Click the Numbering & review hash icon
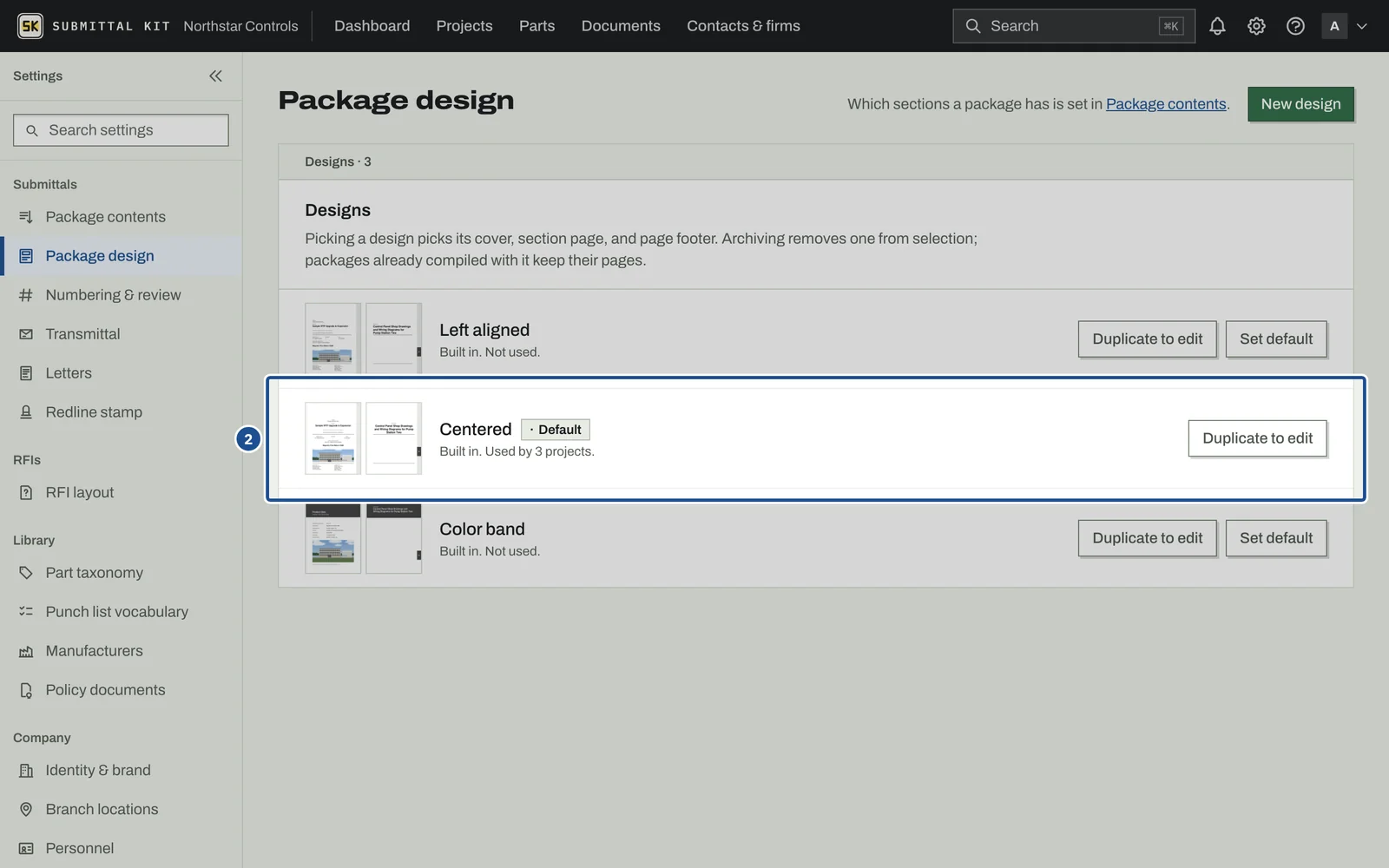The width and height of the screenshot is (1389, 868). [26, 295]
